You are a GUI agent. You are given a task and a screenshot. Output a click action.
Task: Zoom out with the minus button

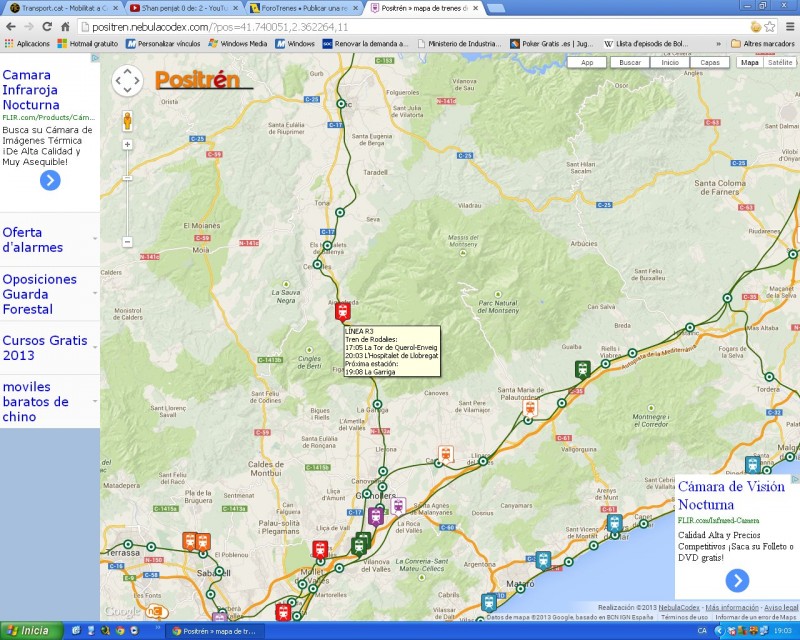(128, 242)
